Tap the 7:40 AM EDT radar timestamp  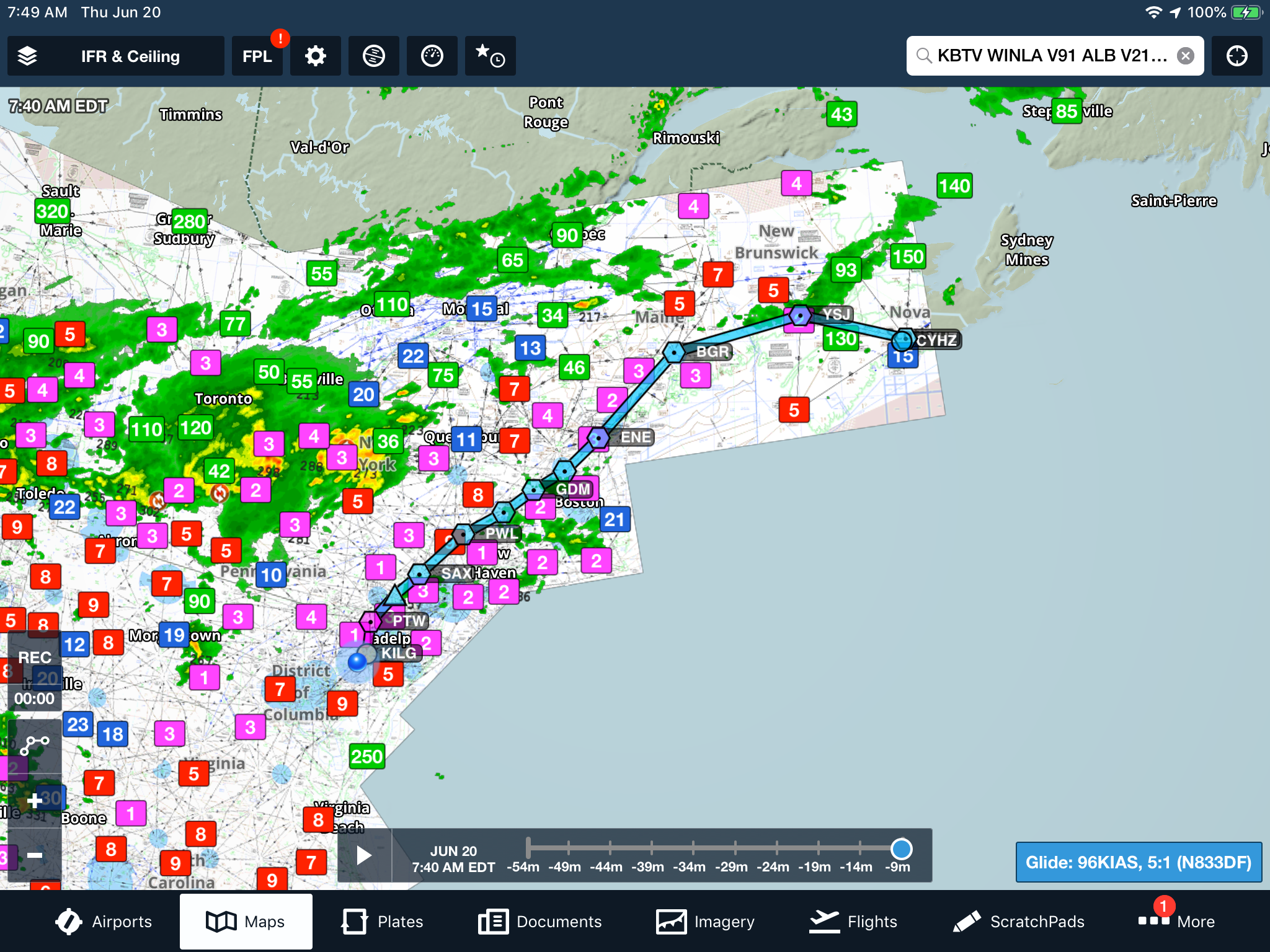pos(58,107)
